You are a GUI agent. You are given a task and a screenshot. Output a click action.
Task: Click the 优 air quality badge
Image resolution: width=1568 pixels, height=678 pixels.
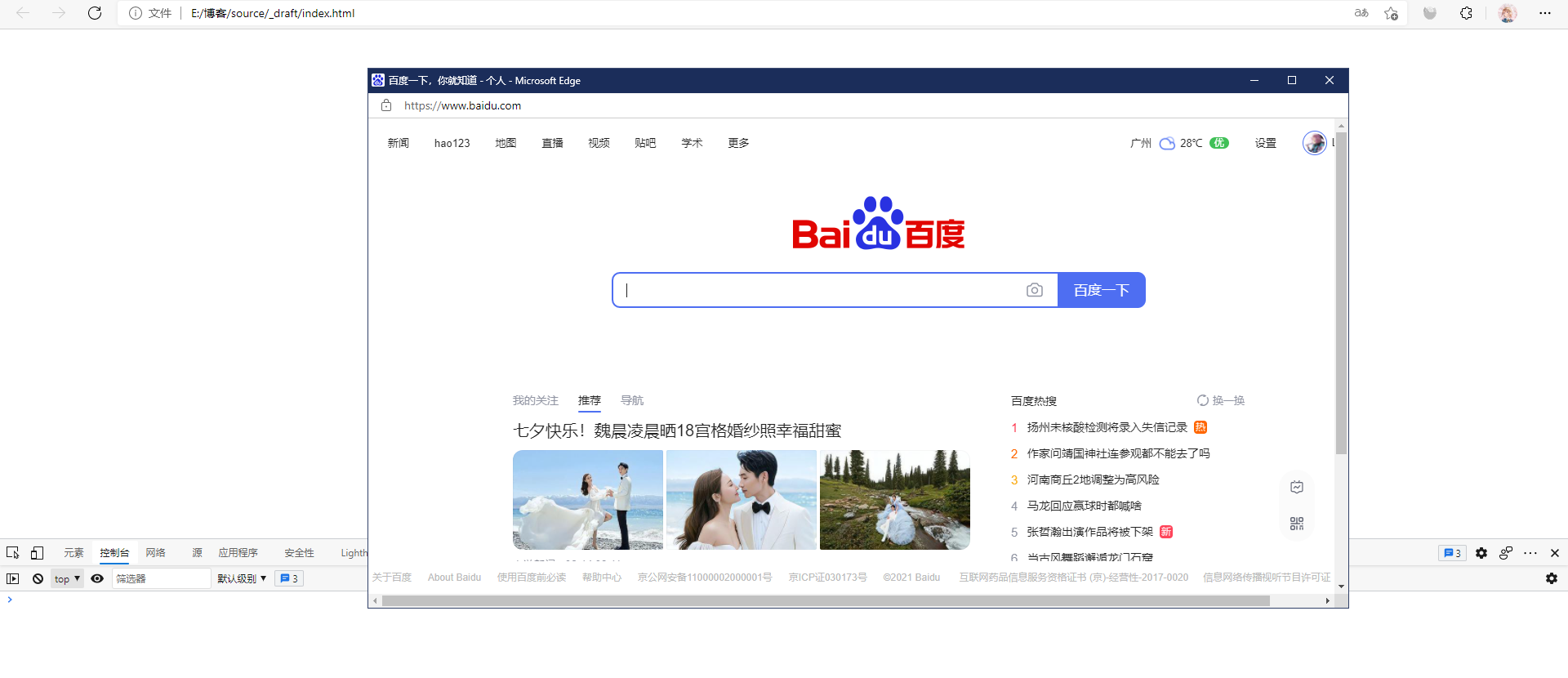1219,143
